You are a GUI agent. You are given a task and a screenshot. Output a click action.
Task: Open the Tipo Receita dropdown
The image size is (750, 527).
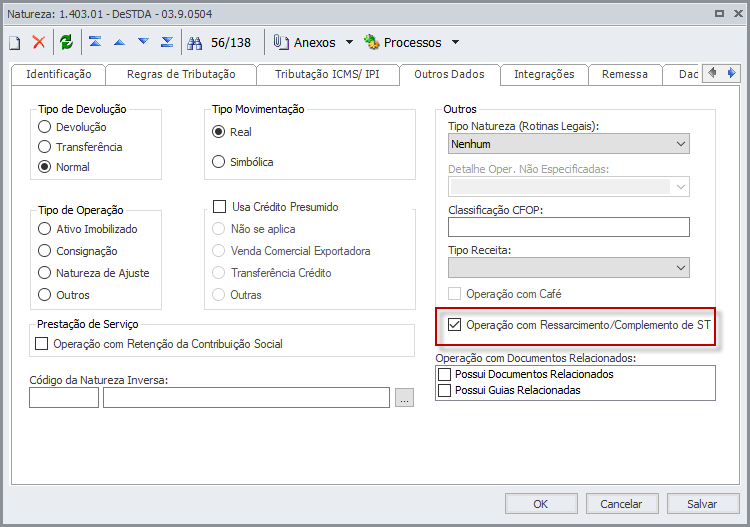569,268
